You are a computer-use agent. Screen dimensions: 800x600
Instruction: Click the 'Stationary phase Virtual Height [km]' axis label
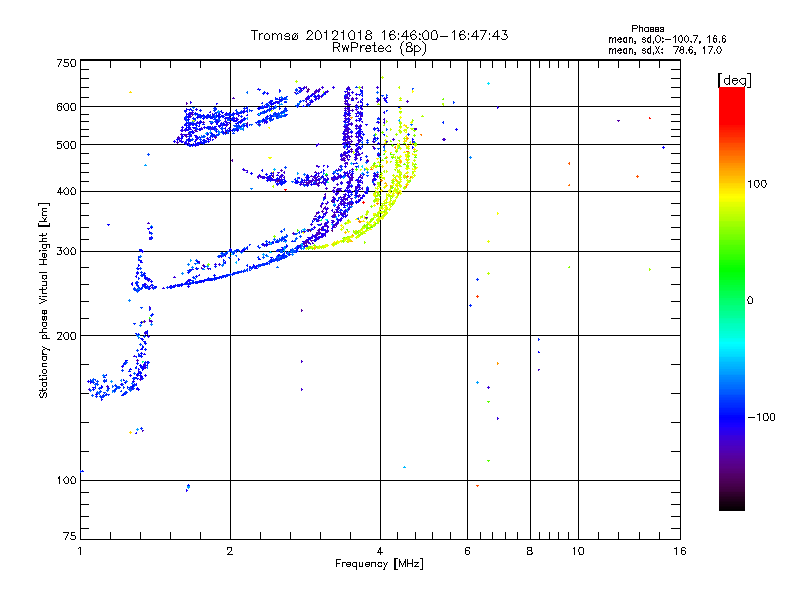[x=44, y=301]
